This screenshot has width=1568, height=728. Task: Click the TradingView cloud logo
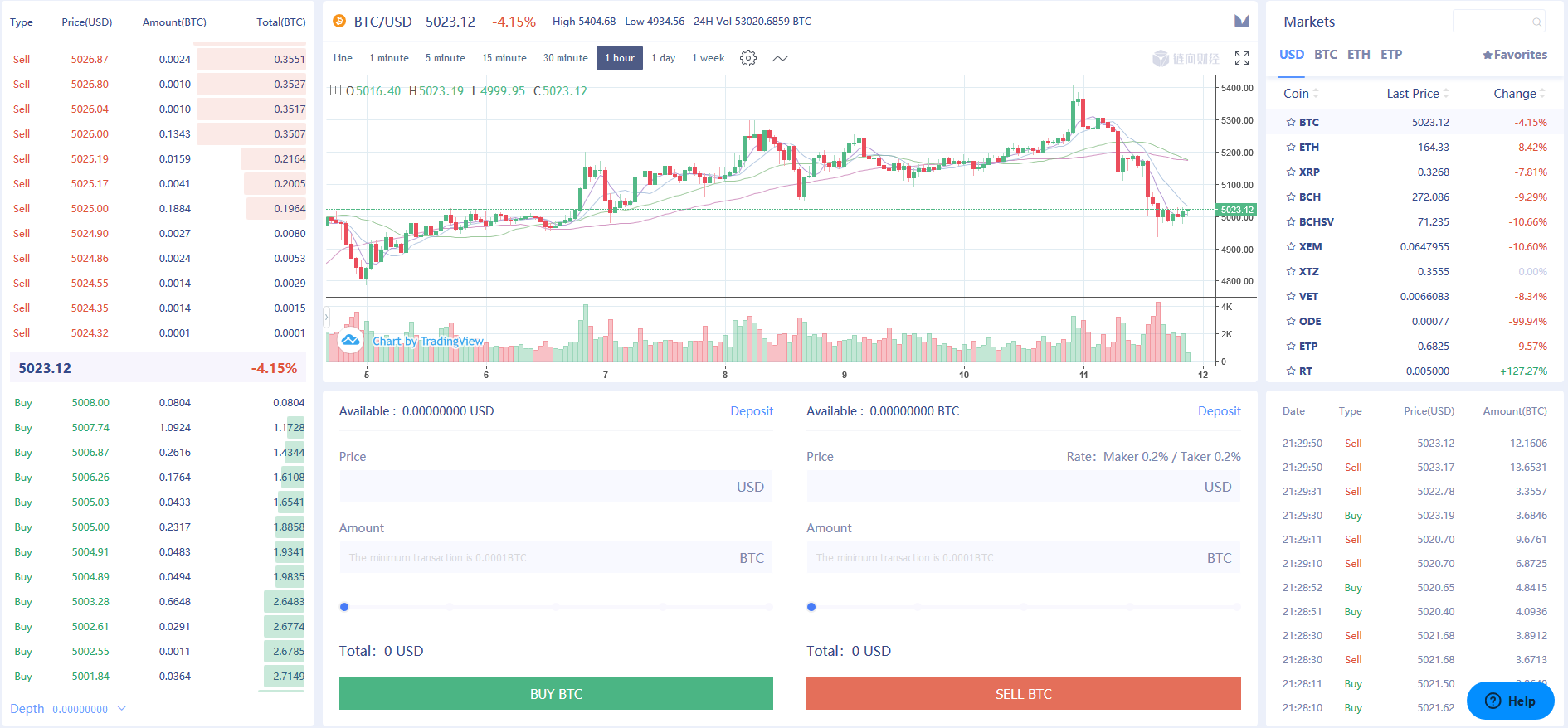(x=351, y=340)
